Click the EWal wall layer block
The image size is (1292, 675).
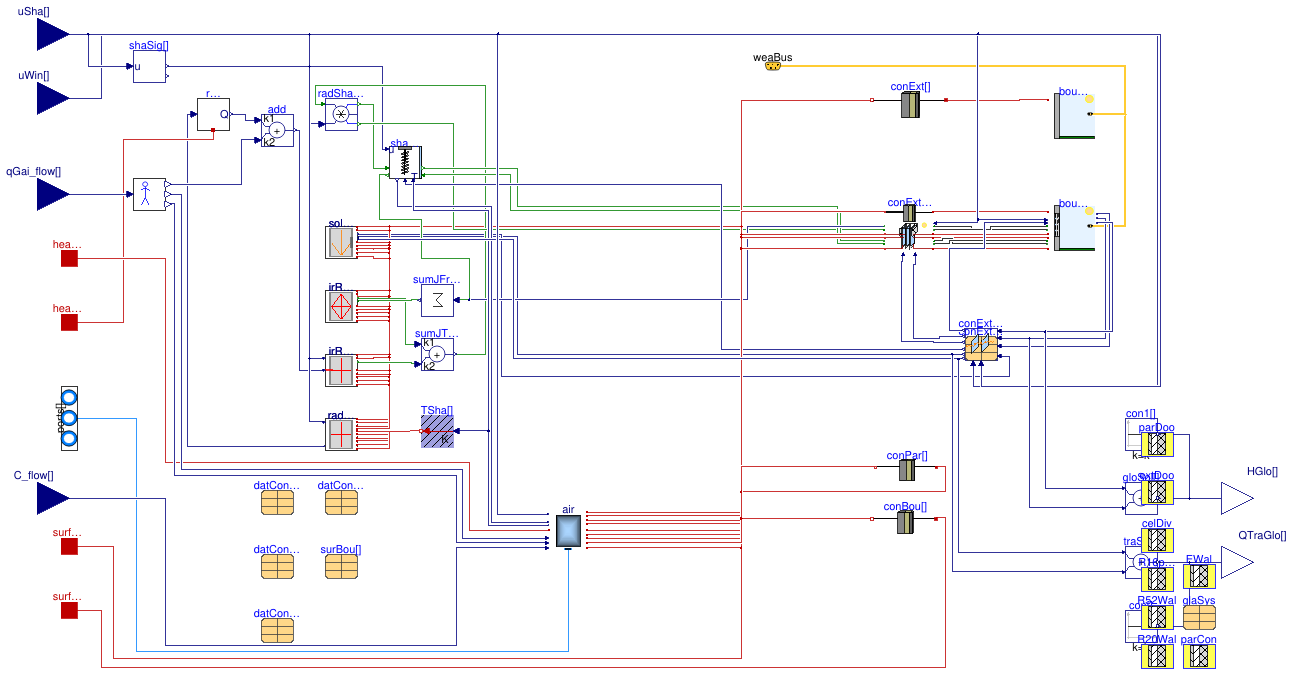coord(1199,576)
